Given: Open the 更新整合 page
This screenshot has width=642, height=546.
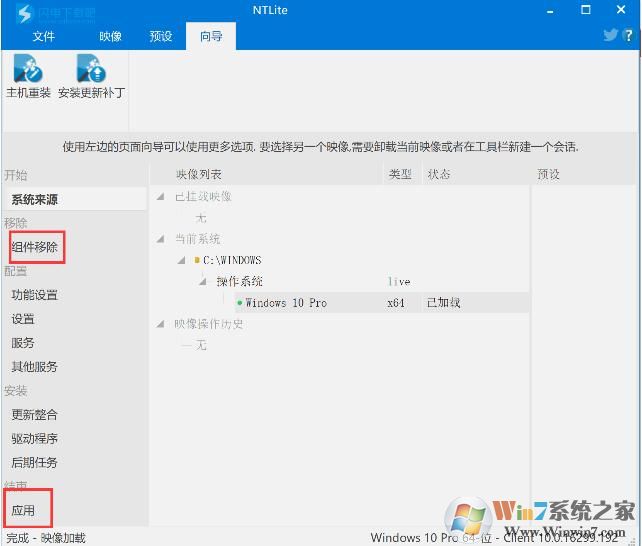Looking at the screenshot, I should [35, 414].
